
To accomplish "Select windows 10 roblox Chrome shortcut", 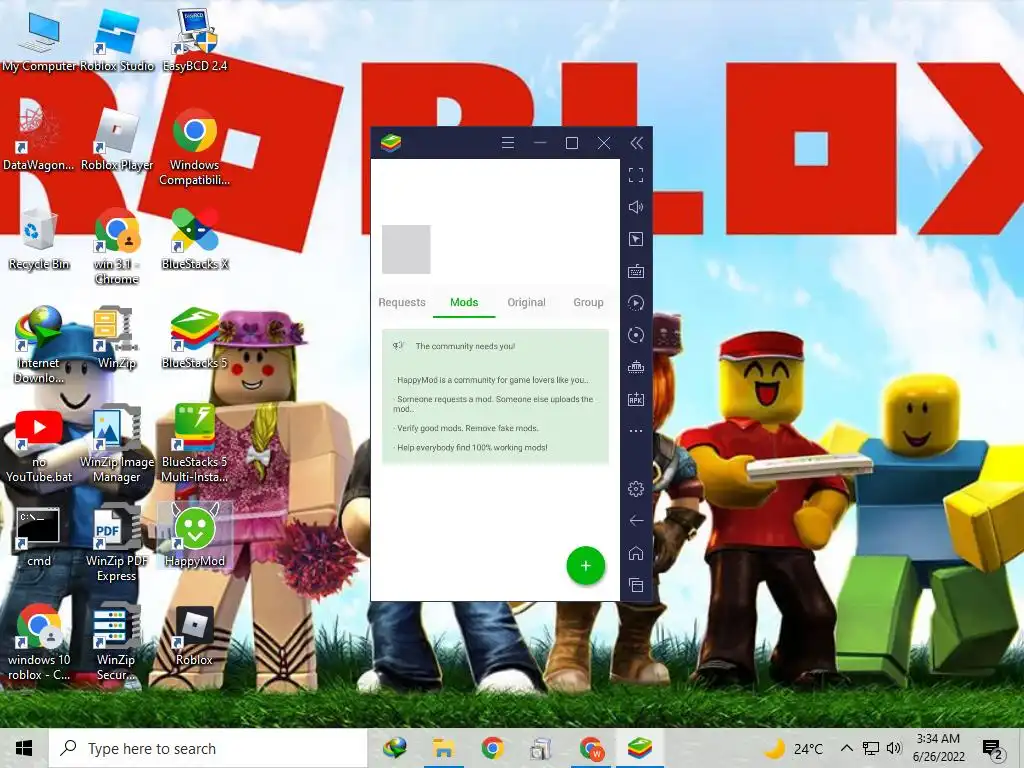I will [x=39, y=643].
